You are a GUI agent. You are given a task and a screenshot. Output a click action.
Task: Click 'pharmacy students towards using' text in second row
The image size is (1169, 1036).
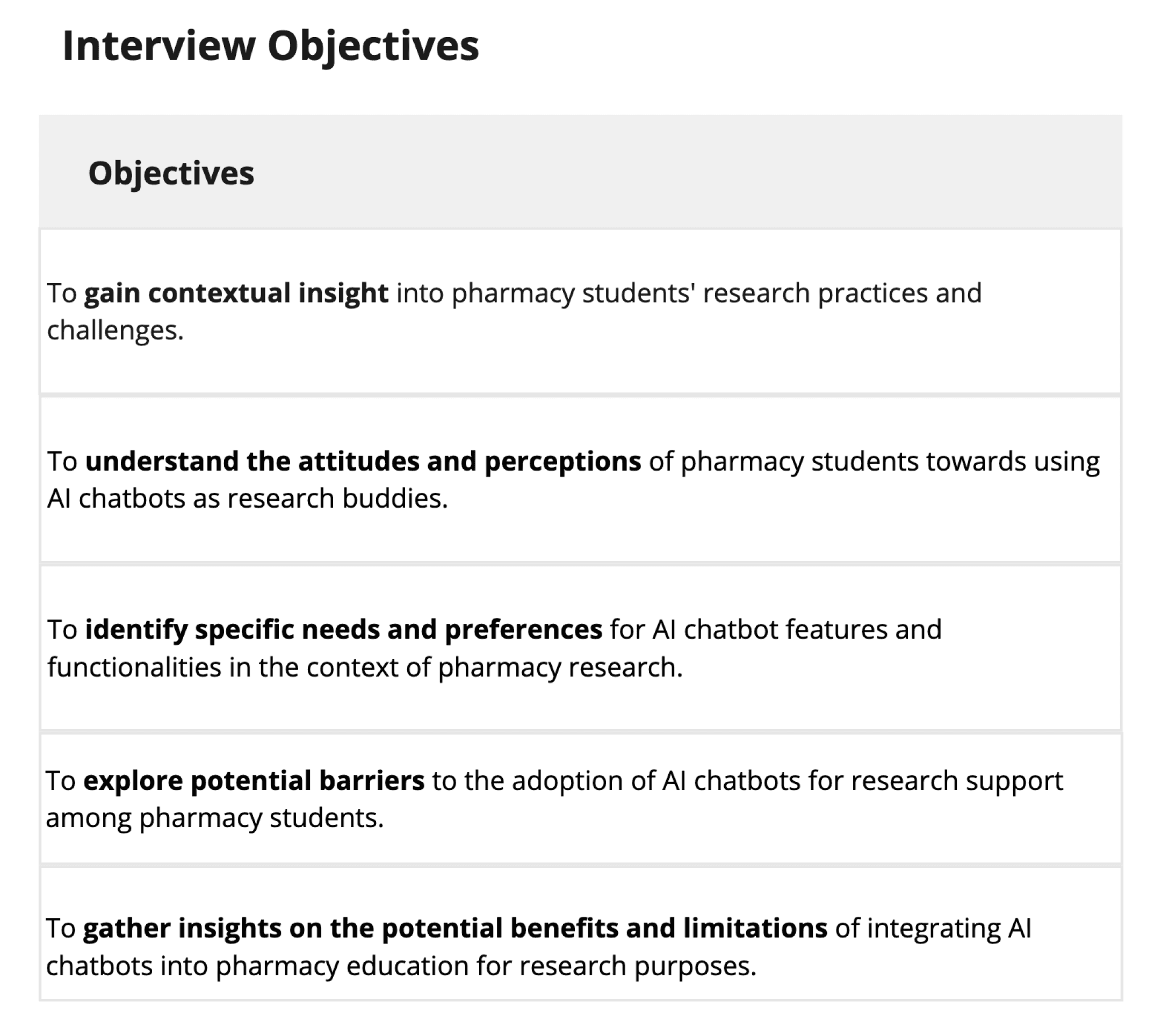[890, 462]
